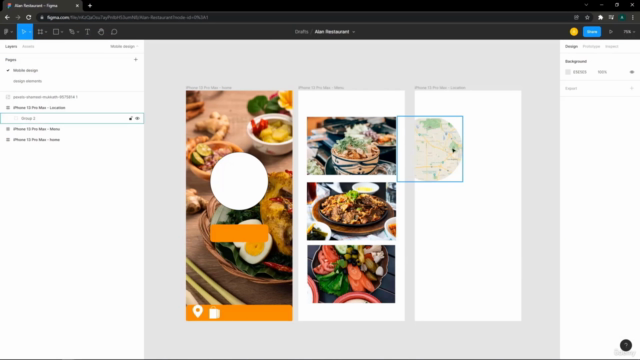Select the Pen tool
This screenshot has height=360, width=640.
click(x=72, y=31)
